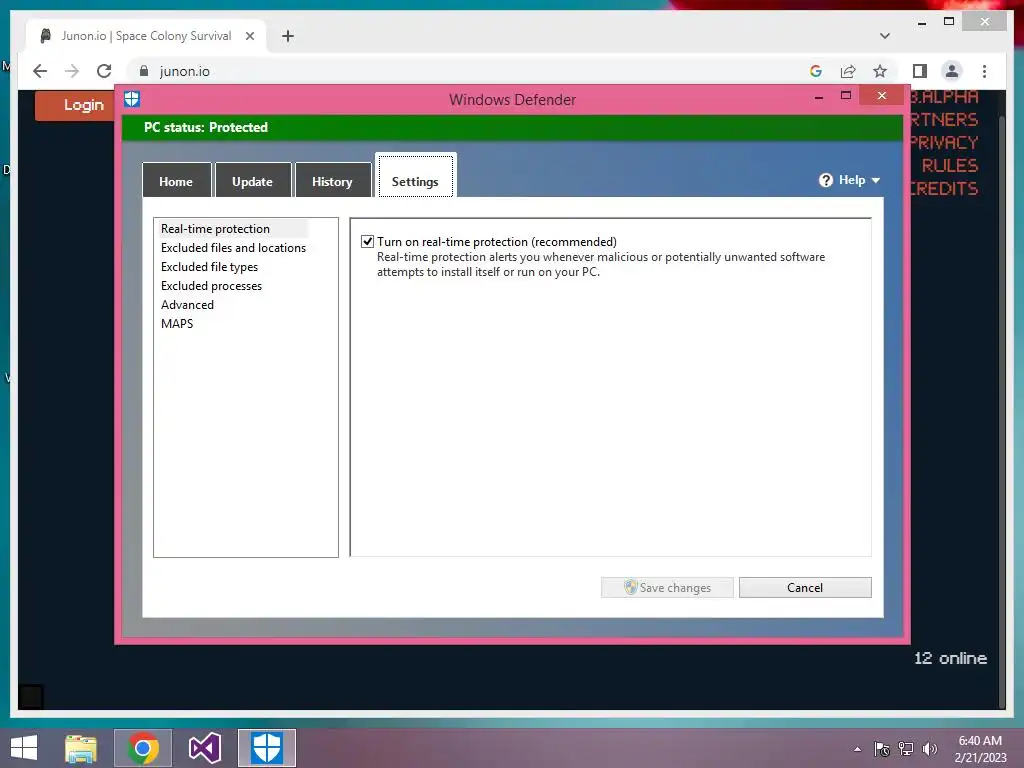Select the Junon.io Space Colony Survival tab
The height and width of the screenshot is (768, 1024).
click(x=146, y=36)
